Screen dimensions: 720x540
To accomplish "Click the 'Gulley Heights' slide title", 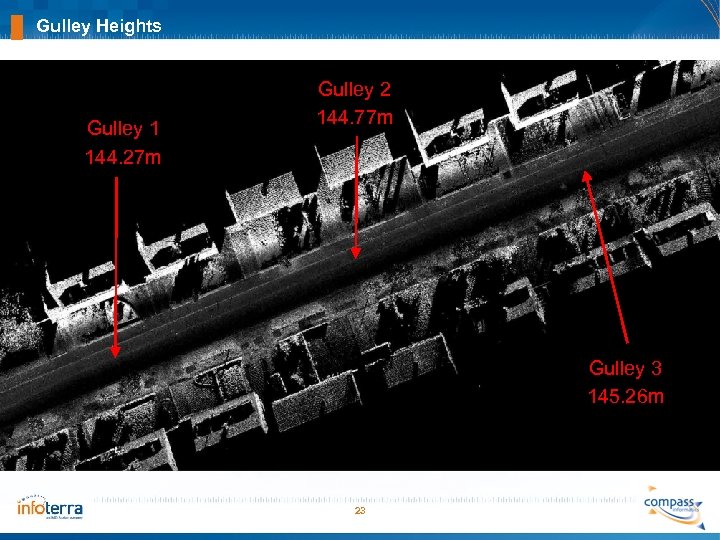I will (99, 26).
